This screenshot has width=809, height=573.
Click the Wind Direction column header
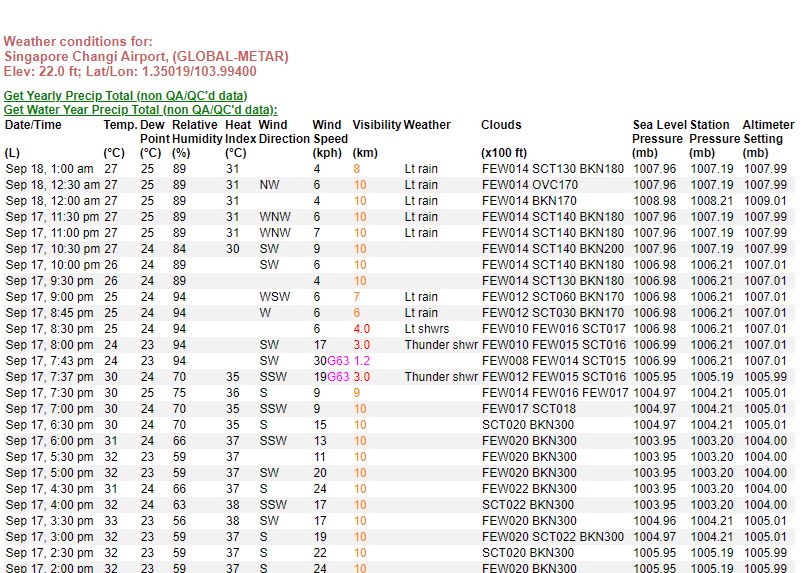pos(284,132)
